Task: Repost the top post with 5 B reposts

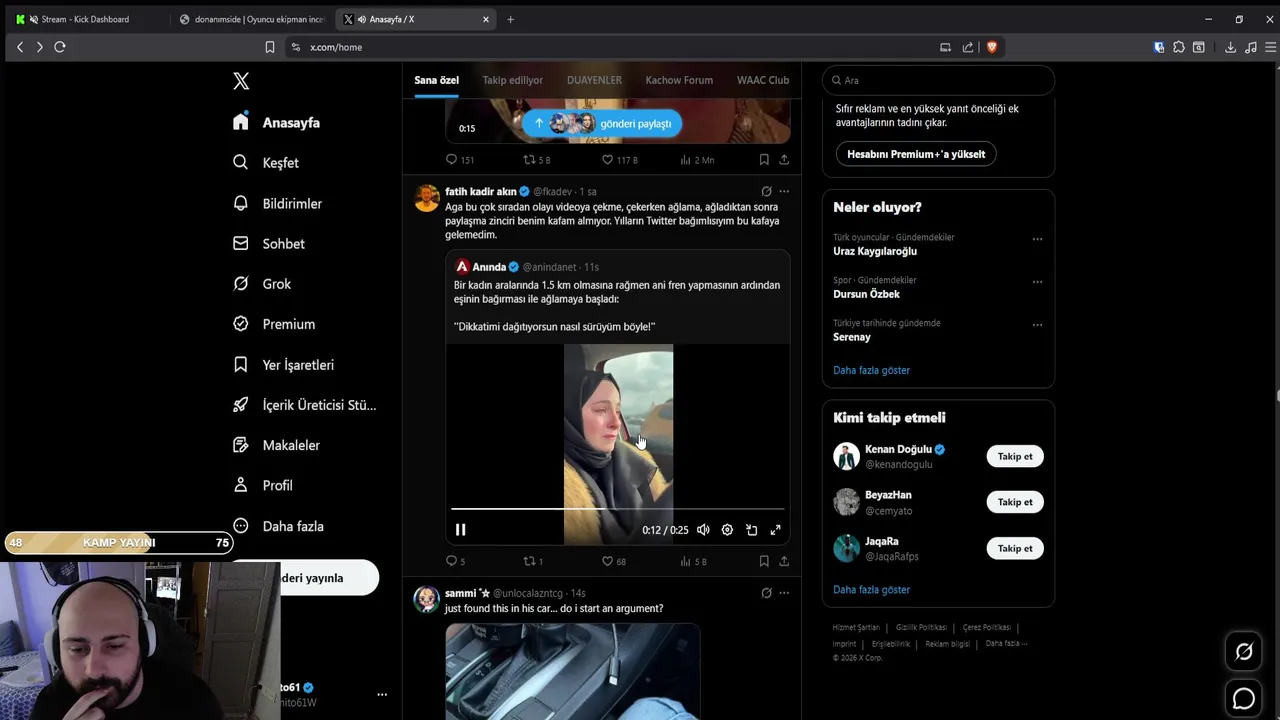Action: pyautogui.click(x=537, y=159)
